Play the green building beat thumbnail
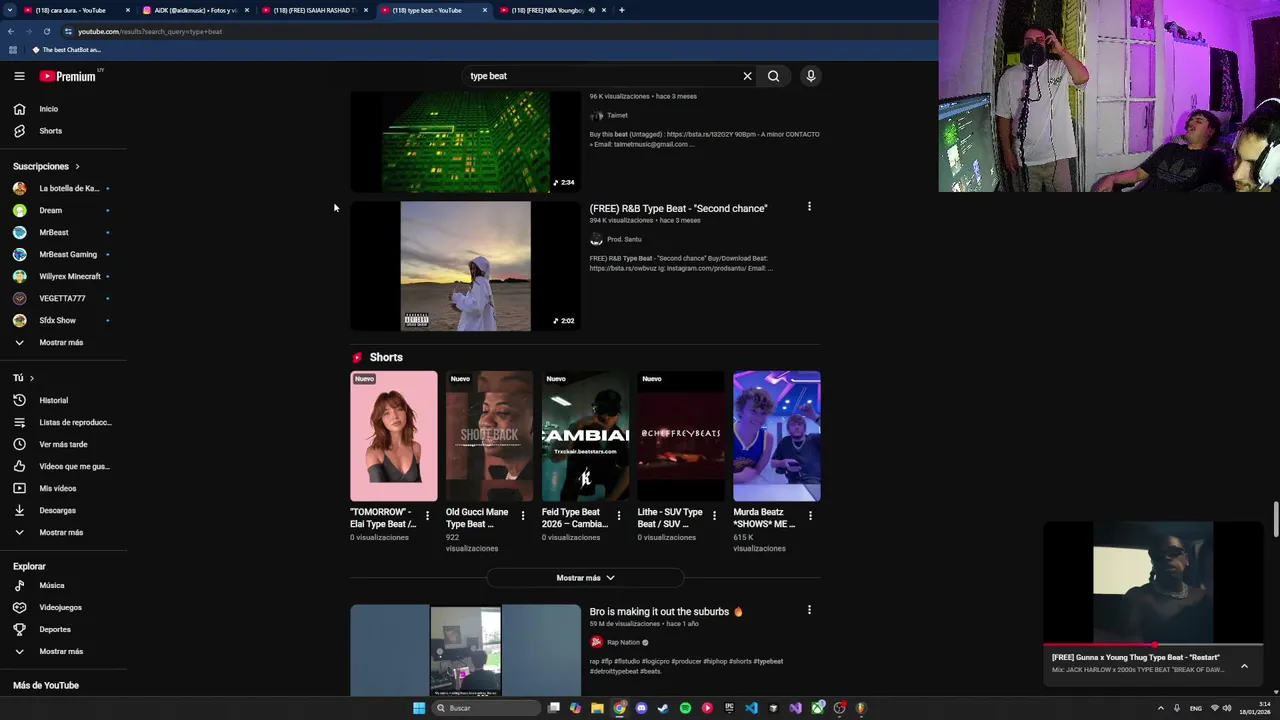1280x720 pixels. coord(465,141)
